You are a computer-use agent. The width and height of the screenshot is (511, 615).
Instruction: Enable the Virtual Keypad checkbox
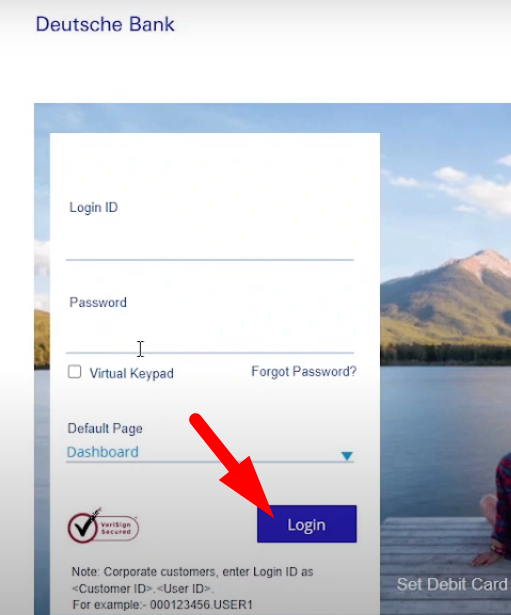(x=75, y=371)
